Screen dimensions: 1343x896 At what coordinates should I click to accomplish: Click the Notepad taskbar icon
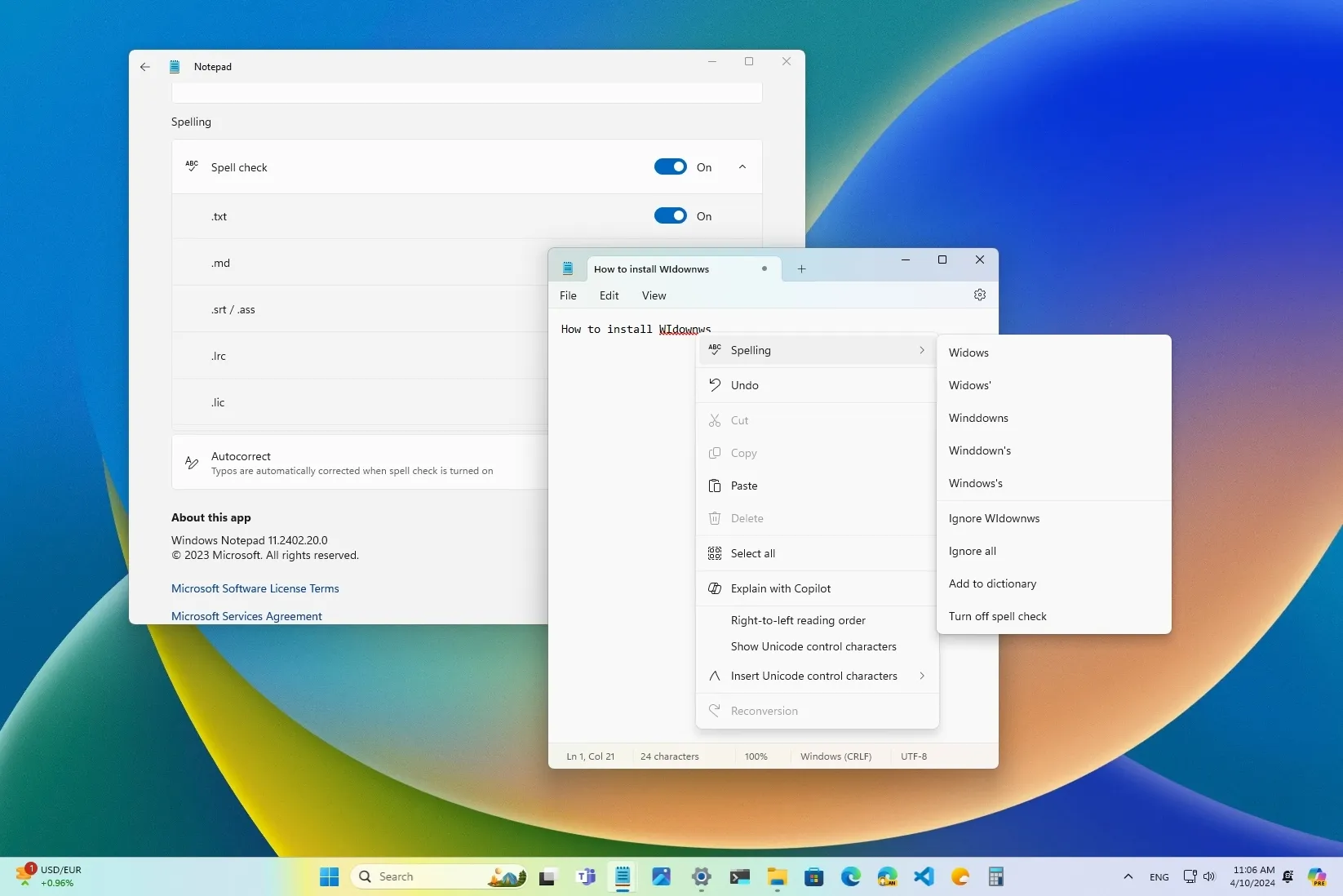[623, 877]
